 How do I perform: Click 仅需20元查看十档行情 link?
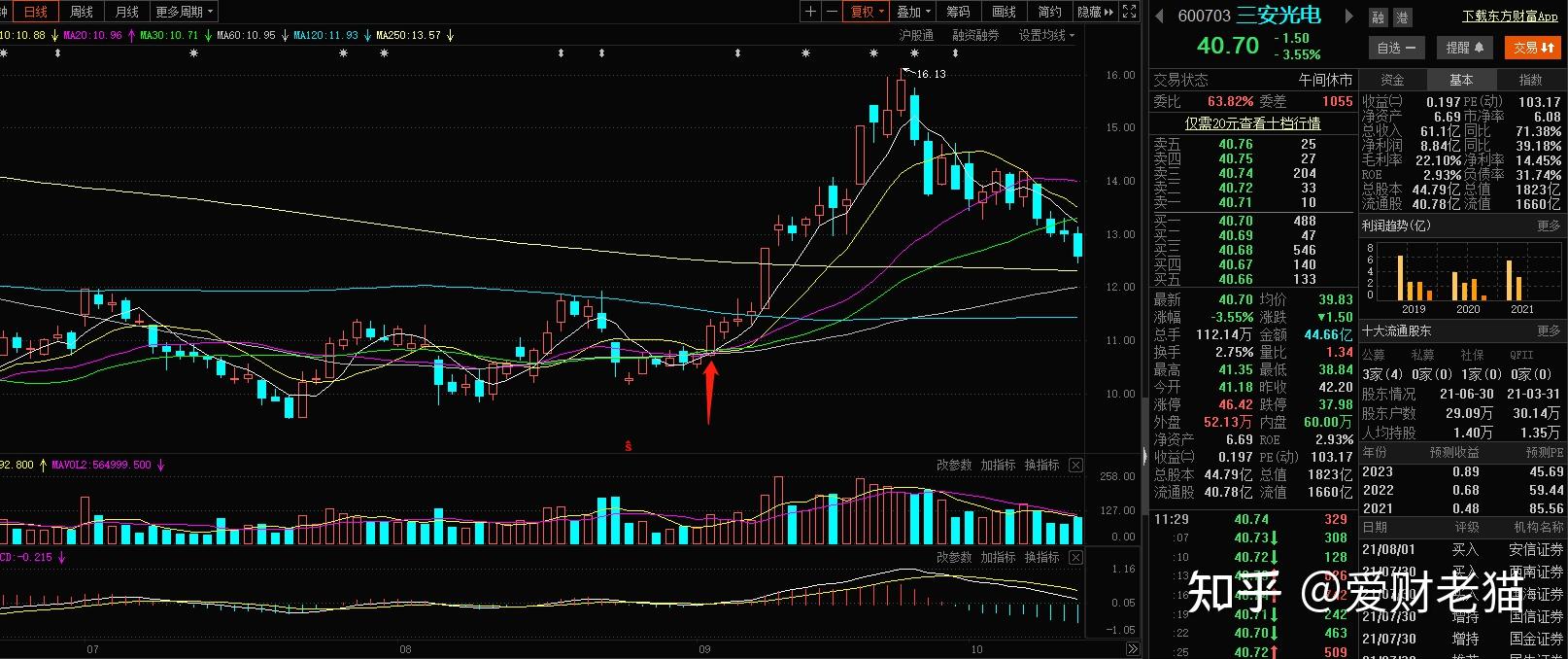[1252, 123]
